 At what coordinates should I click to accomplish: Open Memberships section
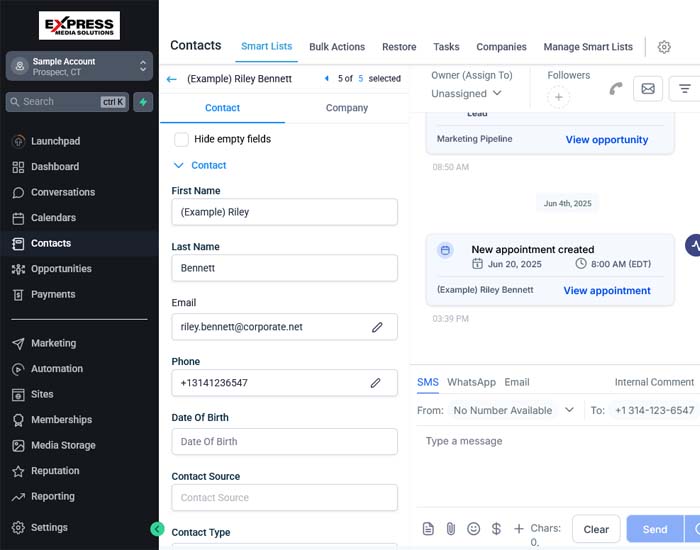[52, 420]
